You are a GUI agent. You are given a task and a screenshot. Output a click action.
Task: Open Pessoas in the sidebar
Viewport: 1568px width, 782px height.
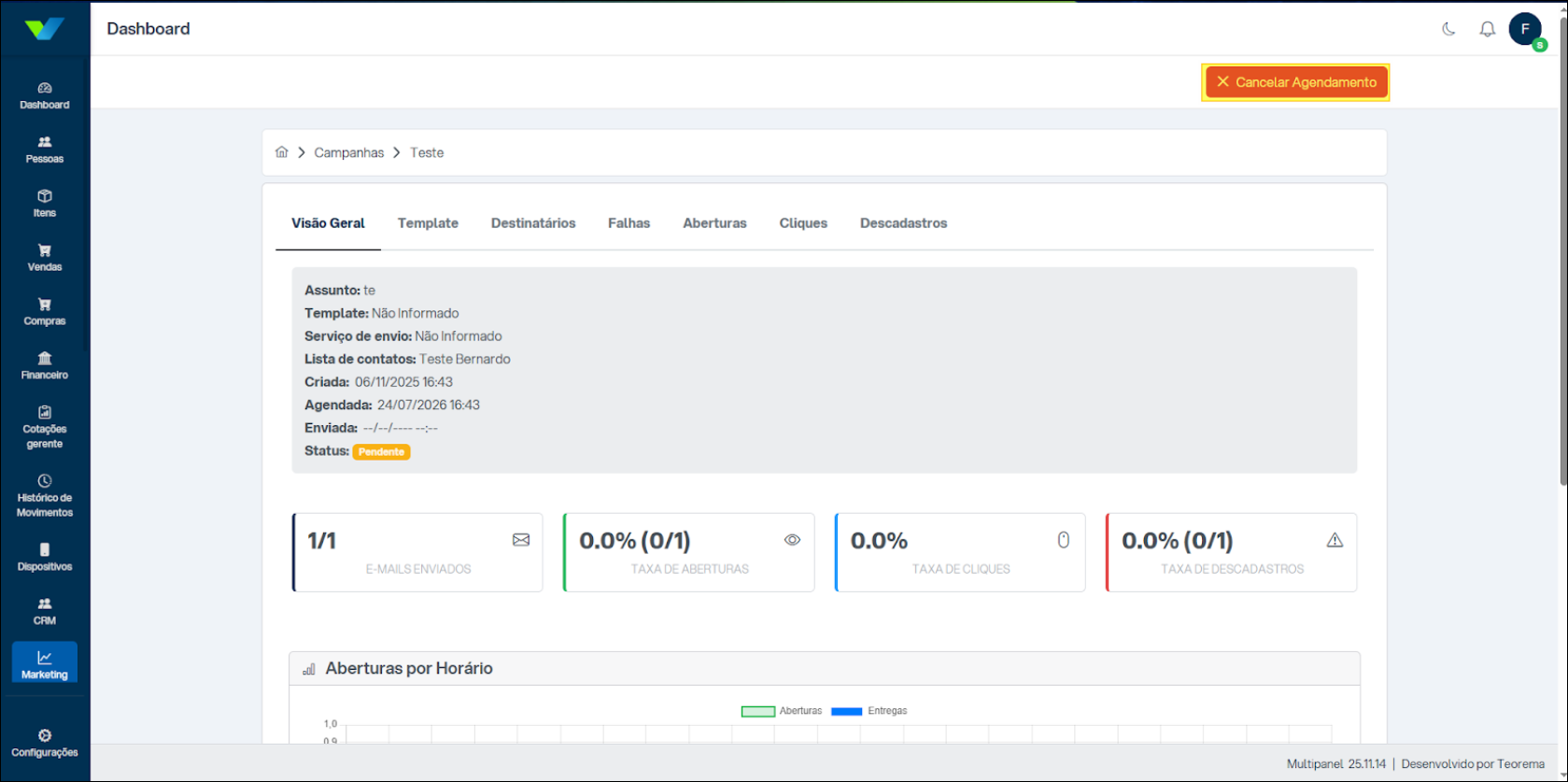tap(45, 149)
